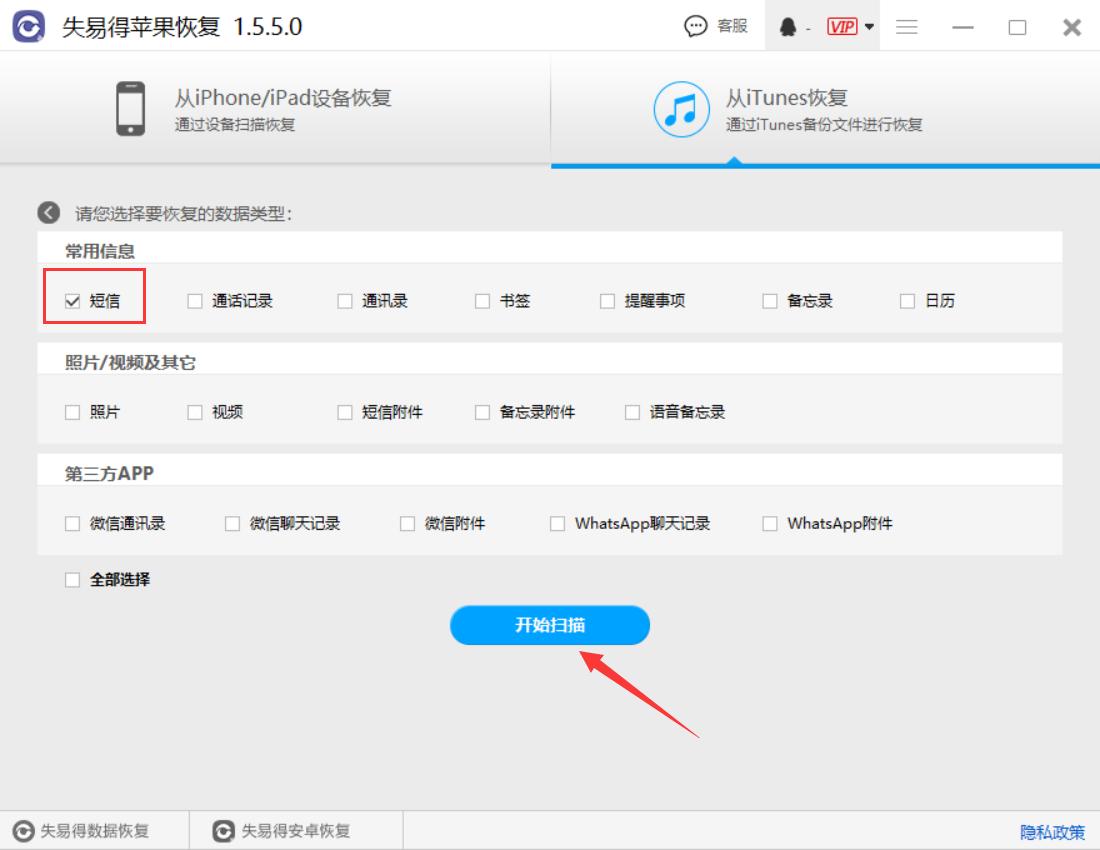Screen dimensions: 1100x850
Task: Enable the 通话记录 checkbox
Action: (x=194, y=299)
